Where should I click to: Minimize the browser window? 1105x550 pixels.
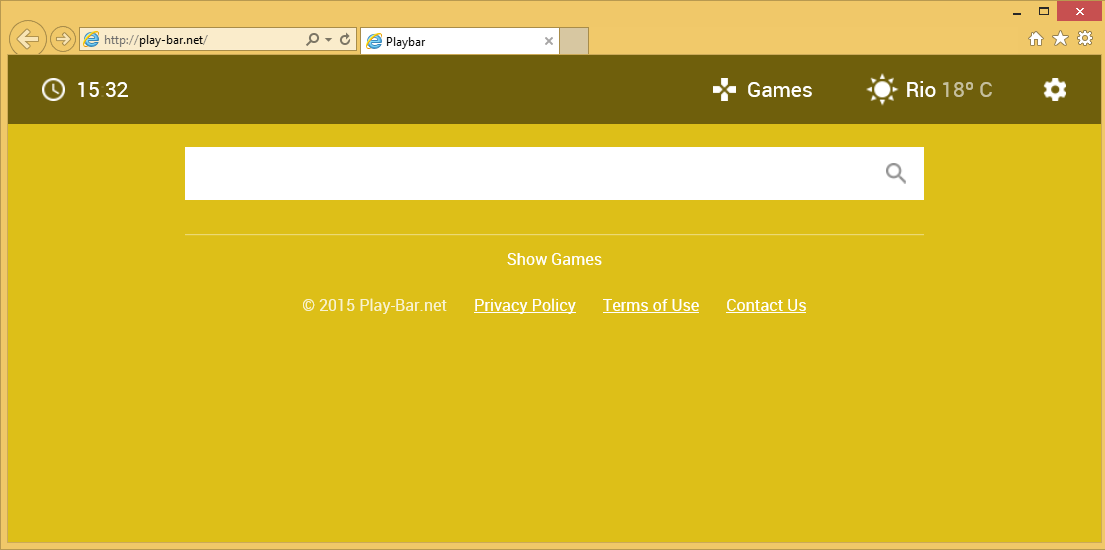point(1017,12)
